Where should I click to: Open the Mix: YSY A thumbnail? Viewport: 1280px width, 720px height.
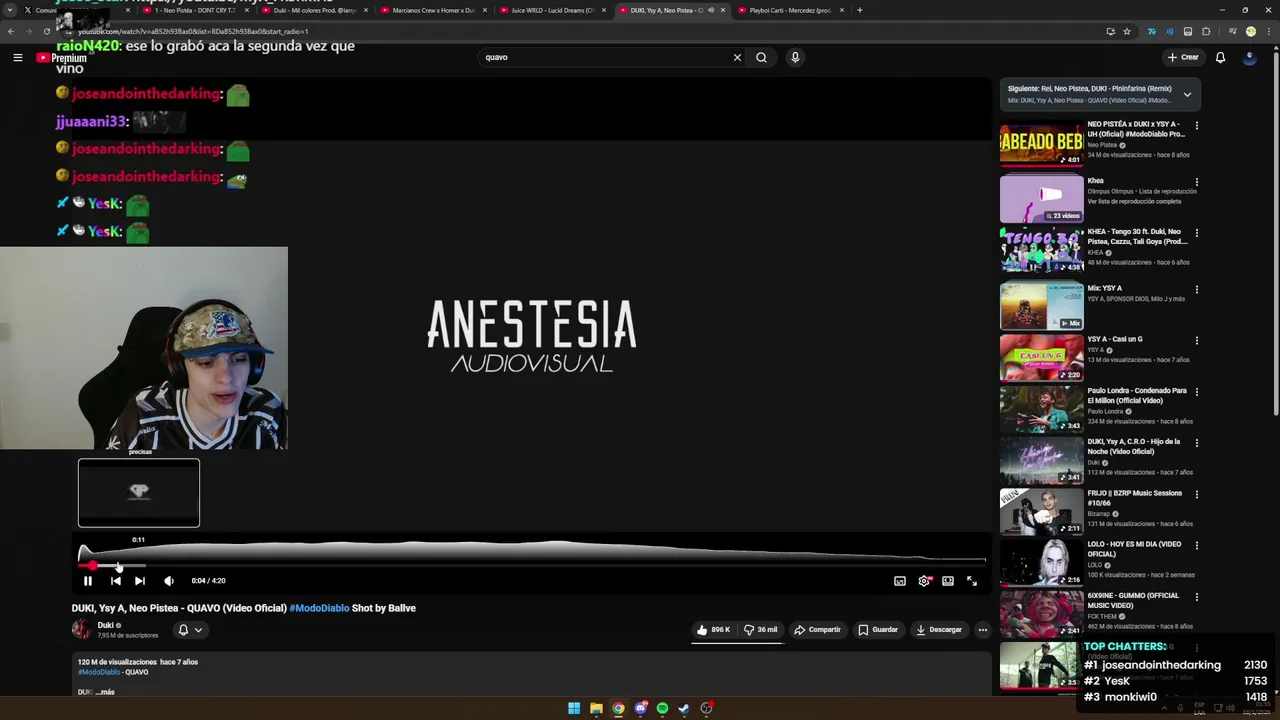(1041, 306)
